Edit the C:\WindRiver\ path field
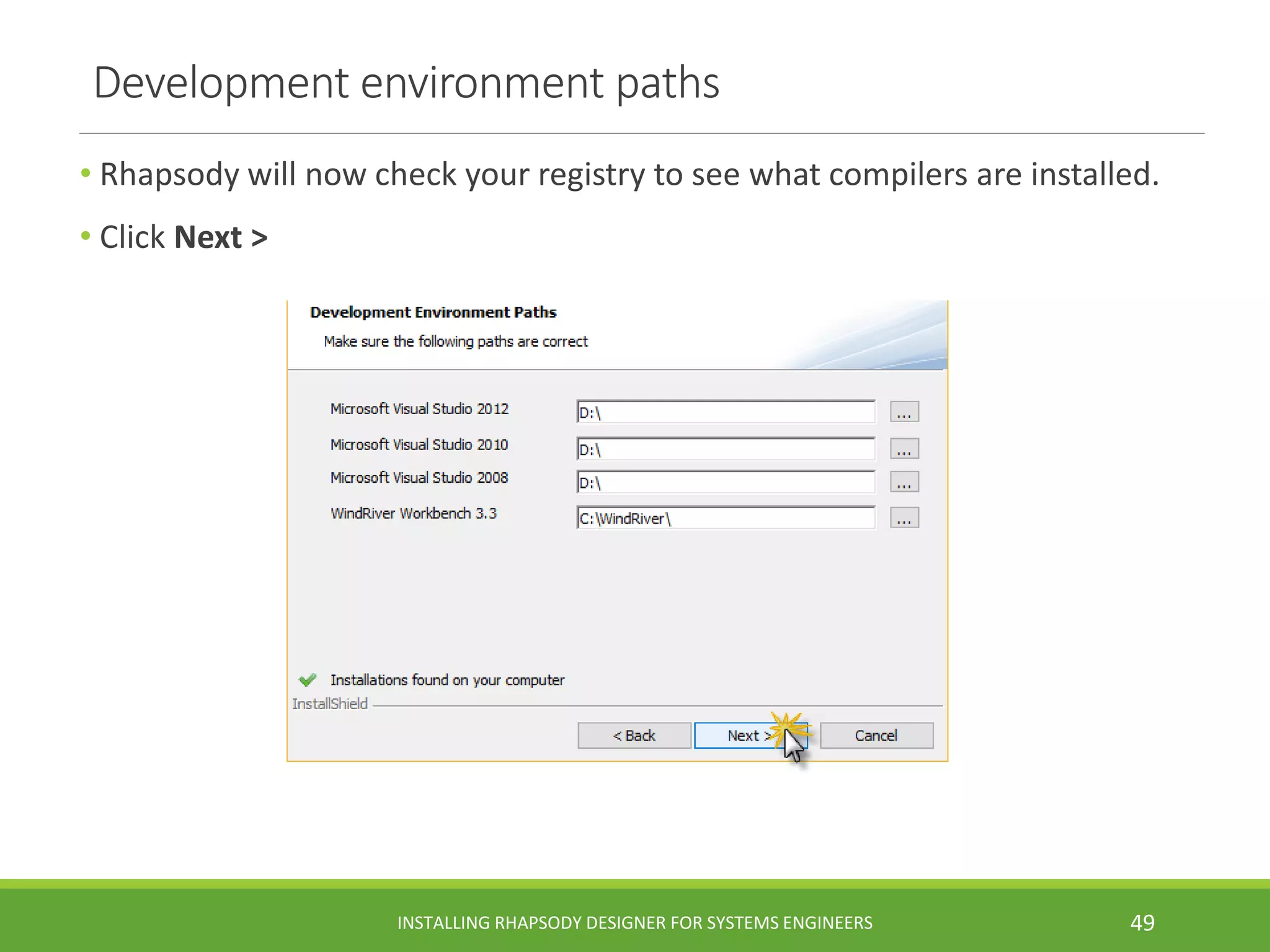This screenshot has height=952, width=1270. click(726, 518)
